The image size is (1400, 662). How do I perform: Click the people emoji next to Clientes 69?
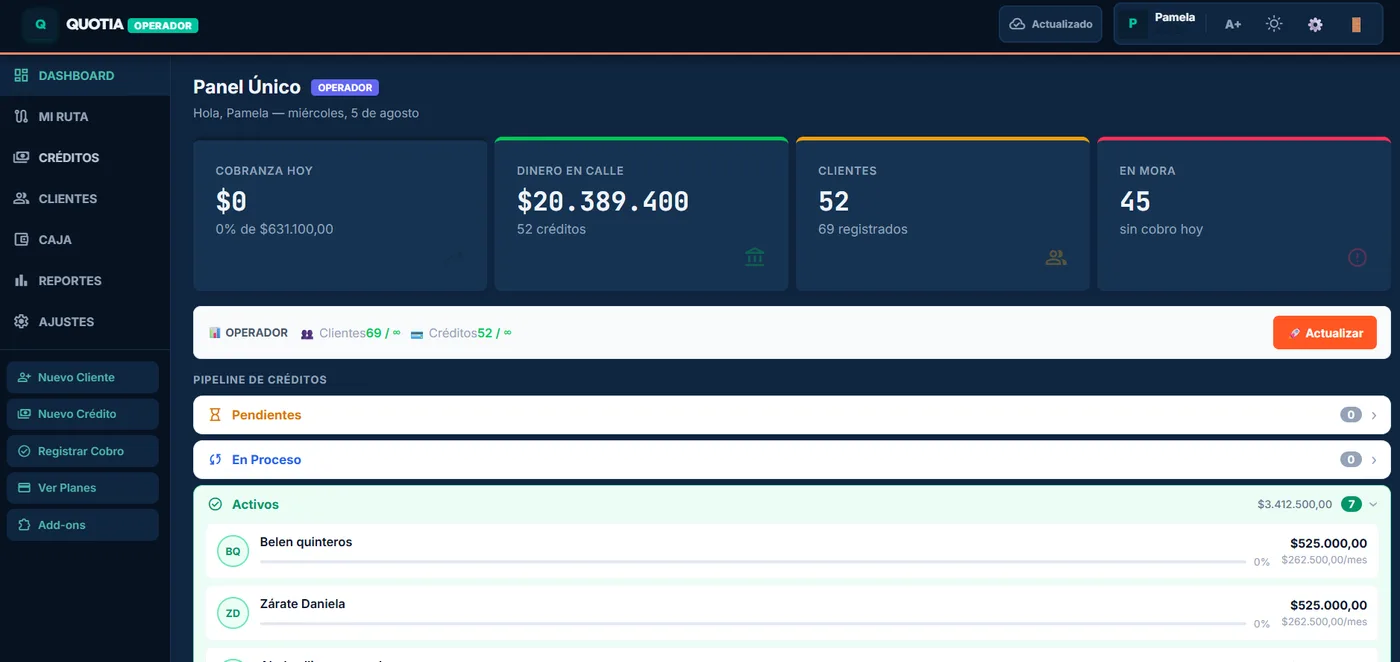point(307,333)
